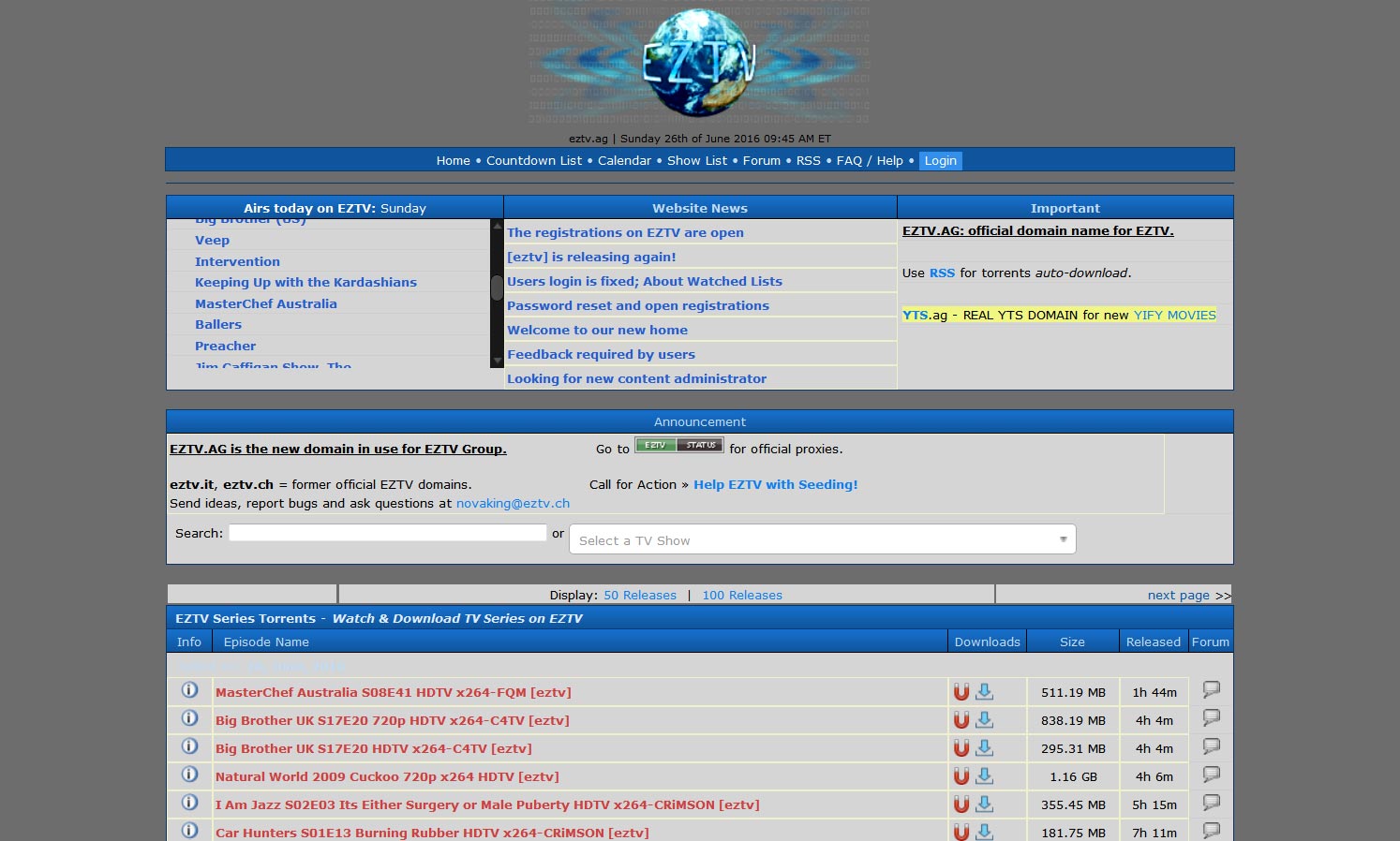Download torrent file for Car Hunters S01E13
The width and height of the screenshot is (1400, 841).
pyautogui.click(x=984, y=833)
